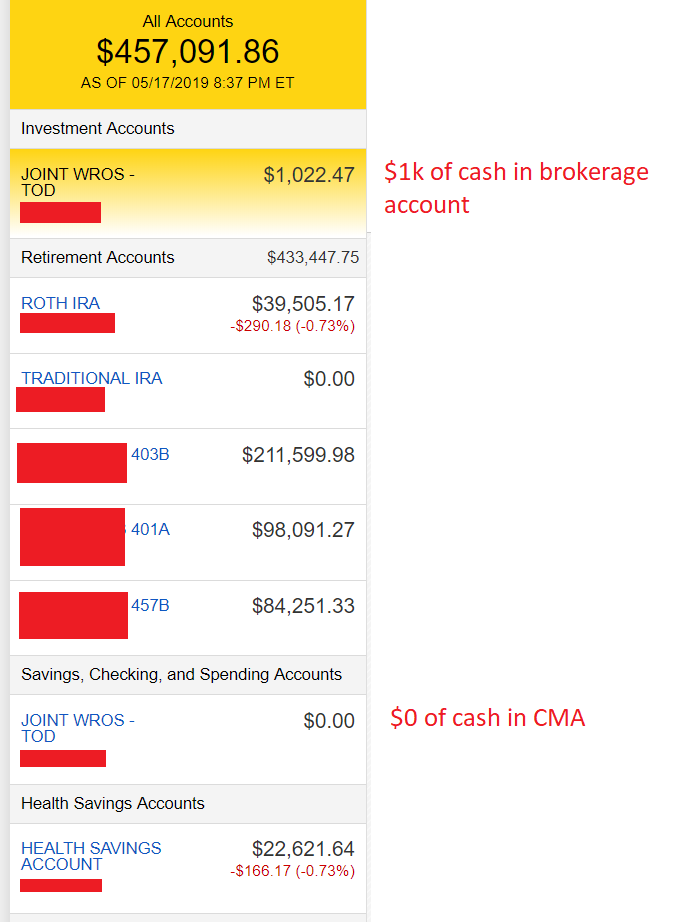
Task: Click the $211,599.98 balance for 403B
Action: point(298,455)
